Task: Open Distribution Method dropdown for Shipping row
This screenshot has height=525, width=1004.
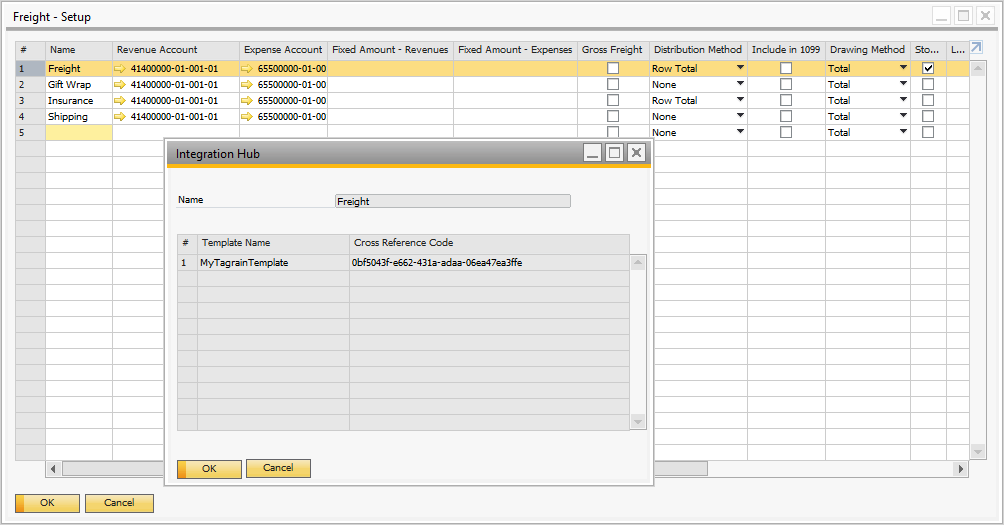Action: pos(740,117)
